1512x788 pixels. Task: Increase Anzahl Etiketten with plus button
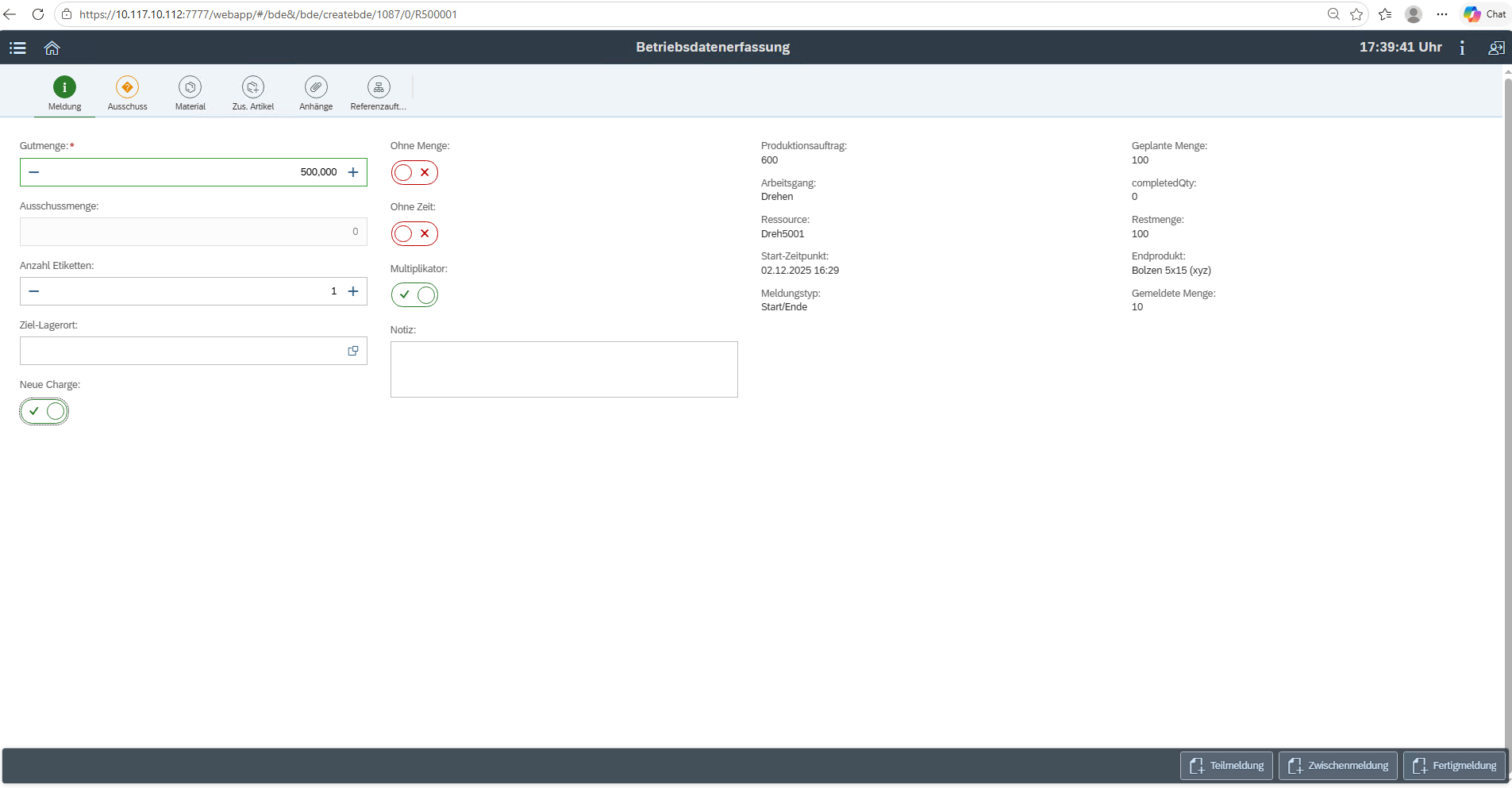(x=353, y=291)
